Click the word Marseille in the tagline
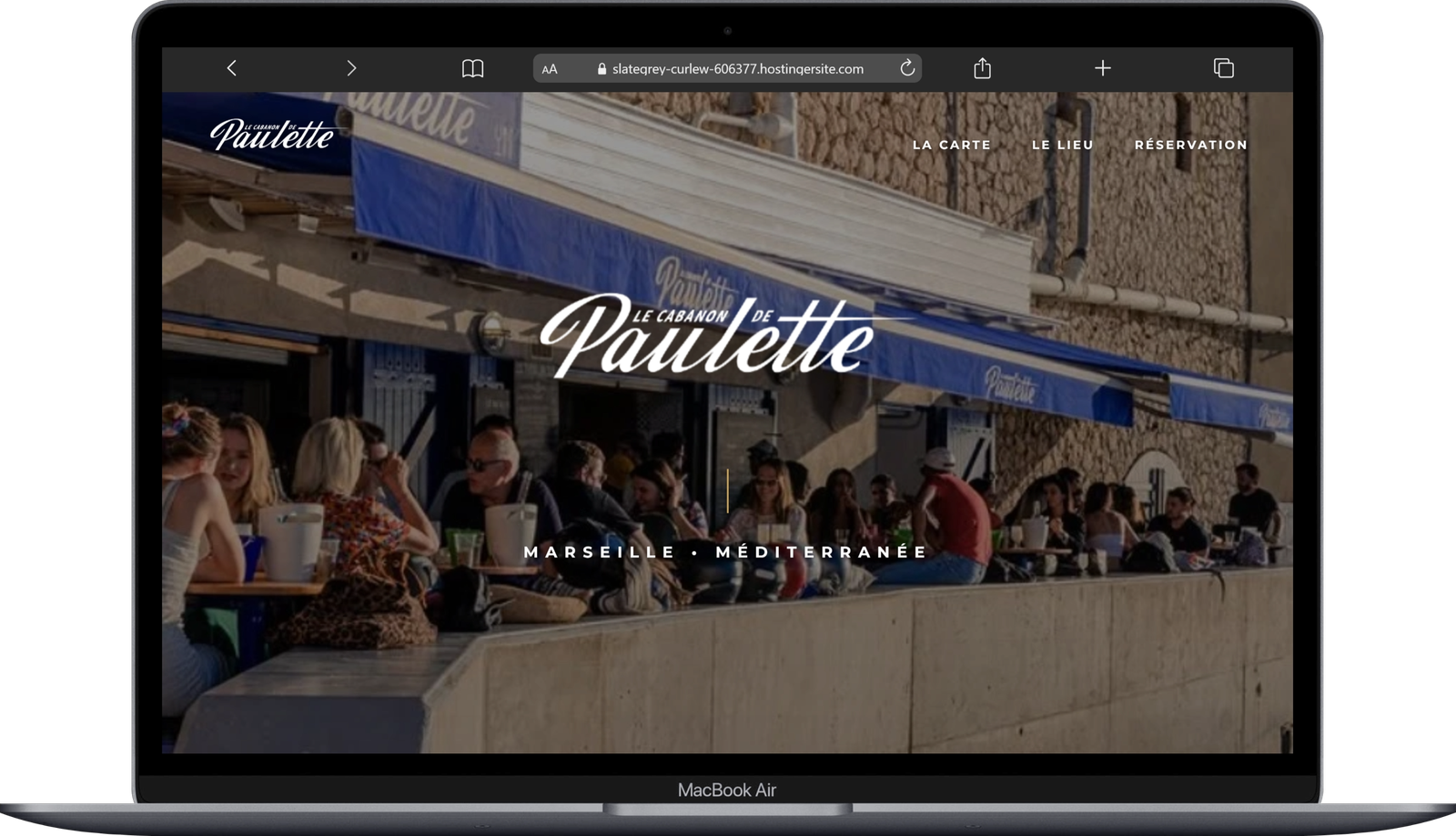This screenshot has height=836, width=1456. pos(600,552)
